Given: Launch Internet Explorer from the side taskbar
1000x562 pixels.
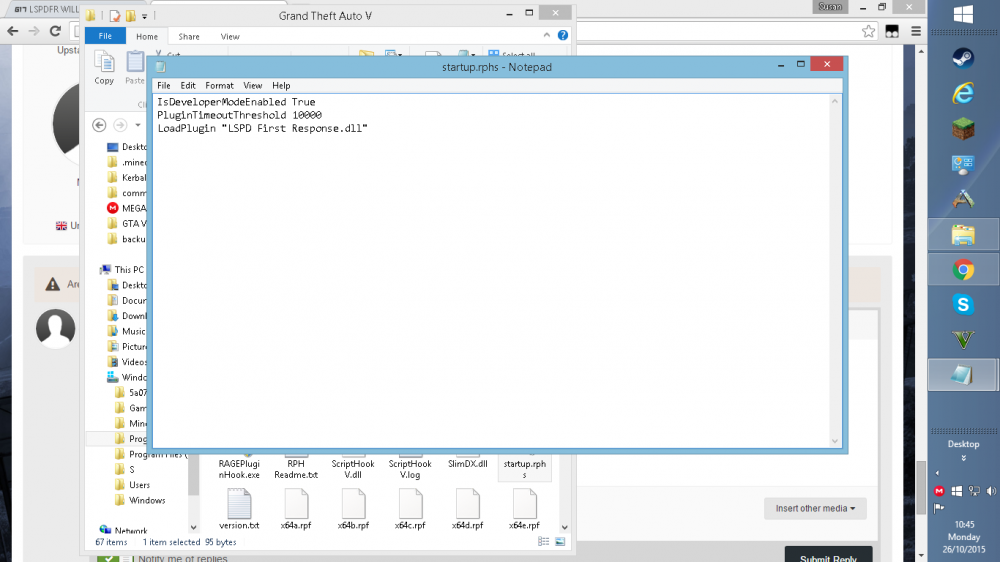Looking at the screenshot, I should pos(963,94).
